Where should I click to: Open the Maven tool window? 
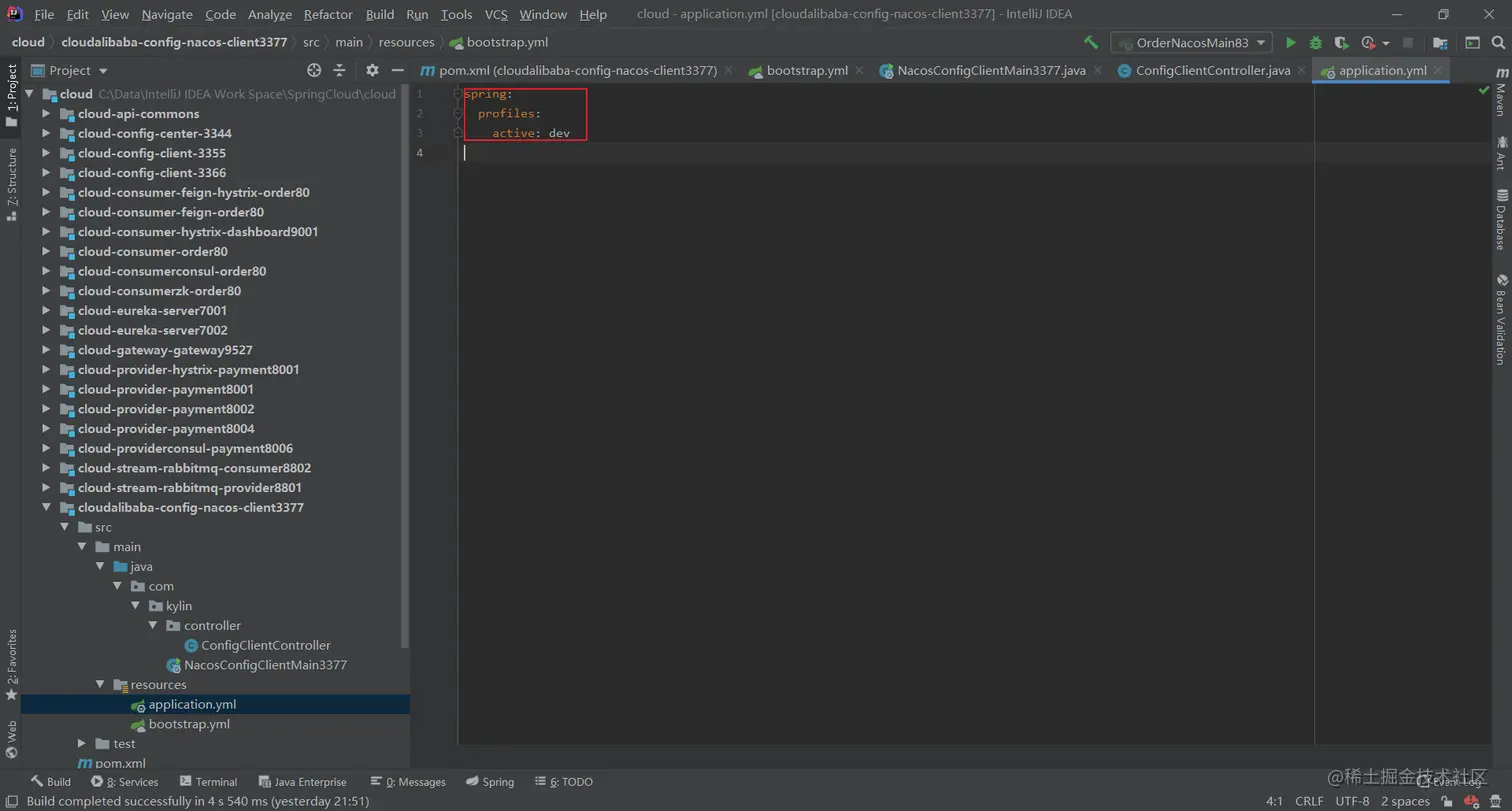click(x=1501, y=93)
